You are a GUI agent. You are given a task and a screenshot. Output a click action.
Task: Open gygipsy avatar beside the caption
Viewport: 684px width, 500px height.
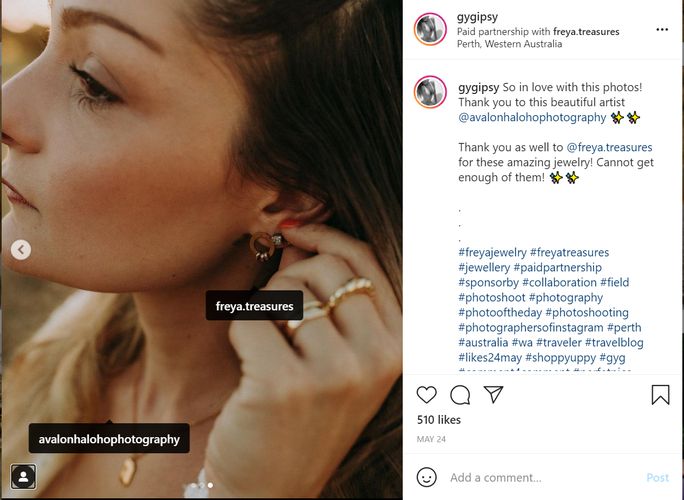pyautogui.click(x=430, y=92)
